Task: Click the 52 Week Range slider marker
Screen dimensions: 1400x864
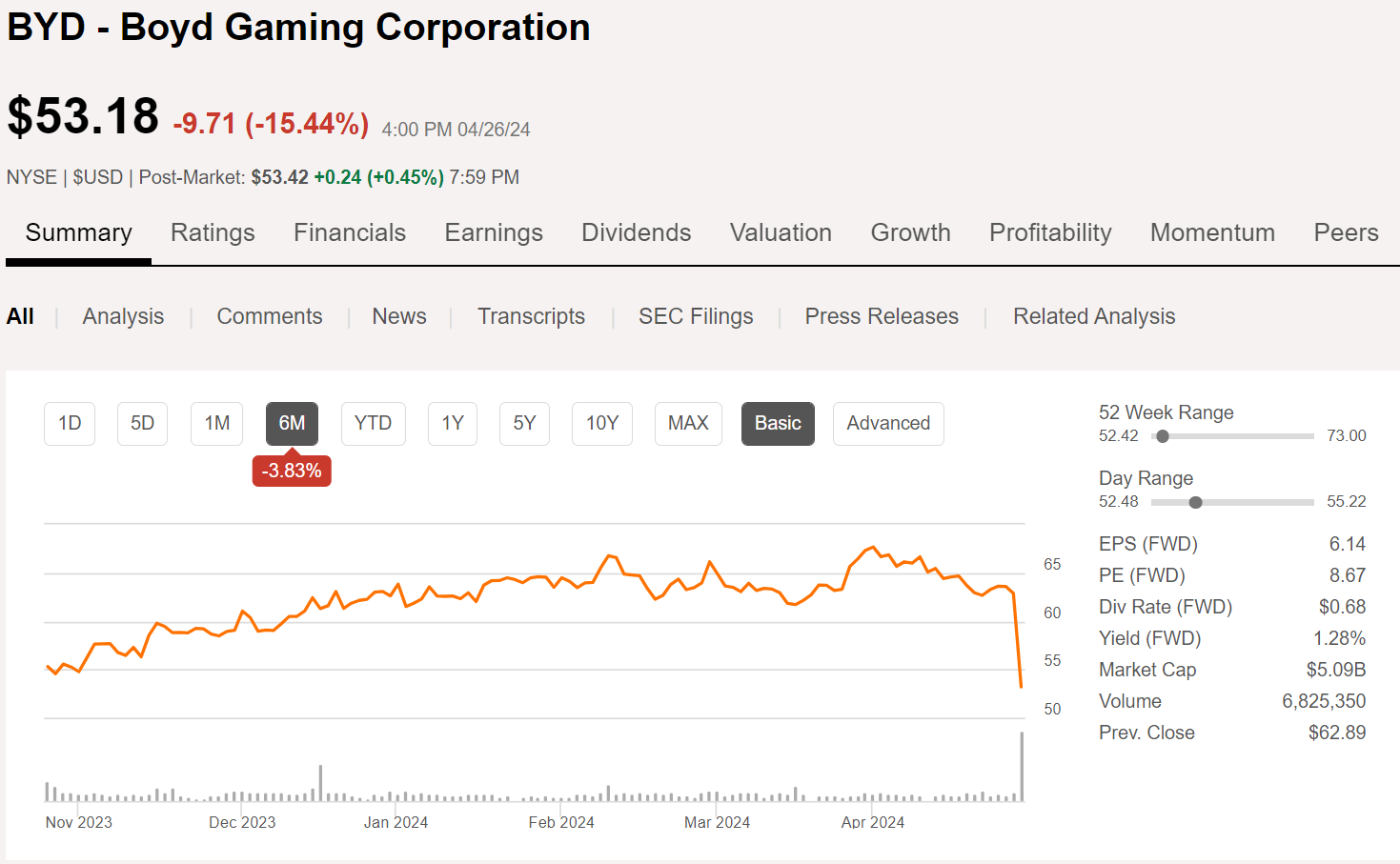Action: (x=1162, y=436)
